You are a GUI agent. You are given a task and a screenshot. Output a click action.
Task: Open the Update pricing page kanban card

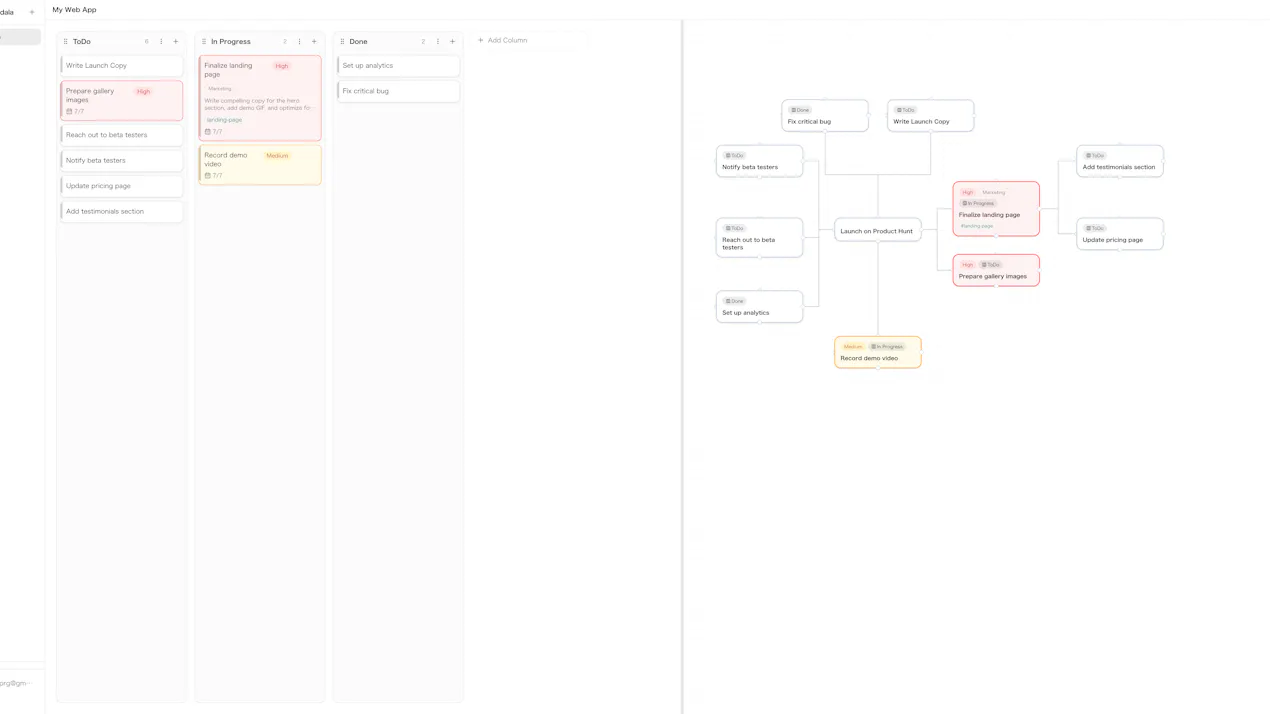click(121, 186)
